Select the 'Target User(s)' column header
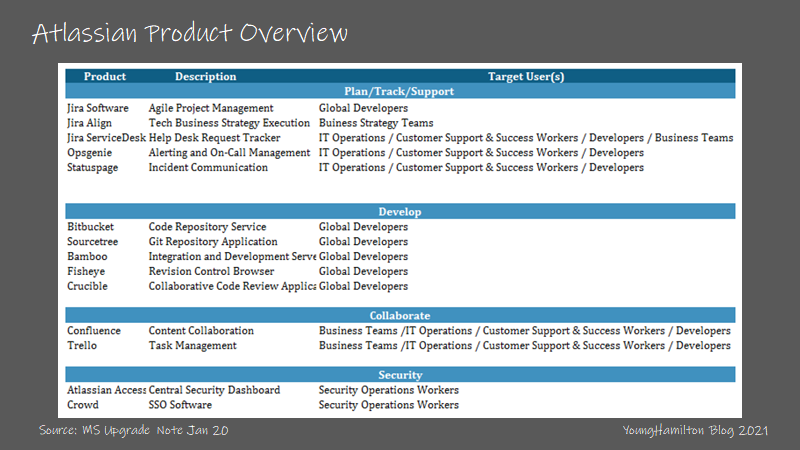This screenshot has height=450, width=800. click(526, 77)
